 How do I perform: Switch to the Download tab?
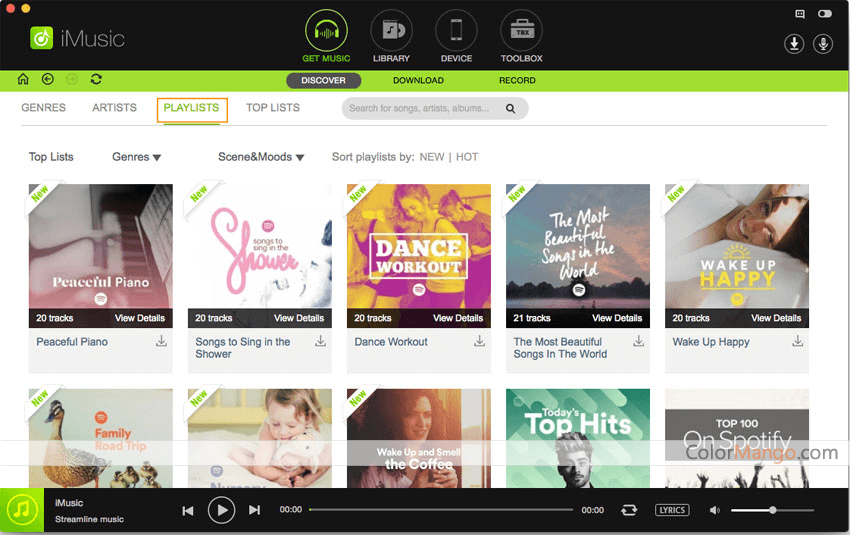[x=418, y=80]
